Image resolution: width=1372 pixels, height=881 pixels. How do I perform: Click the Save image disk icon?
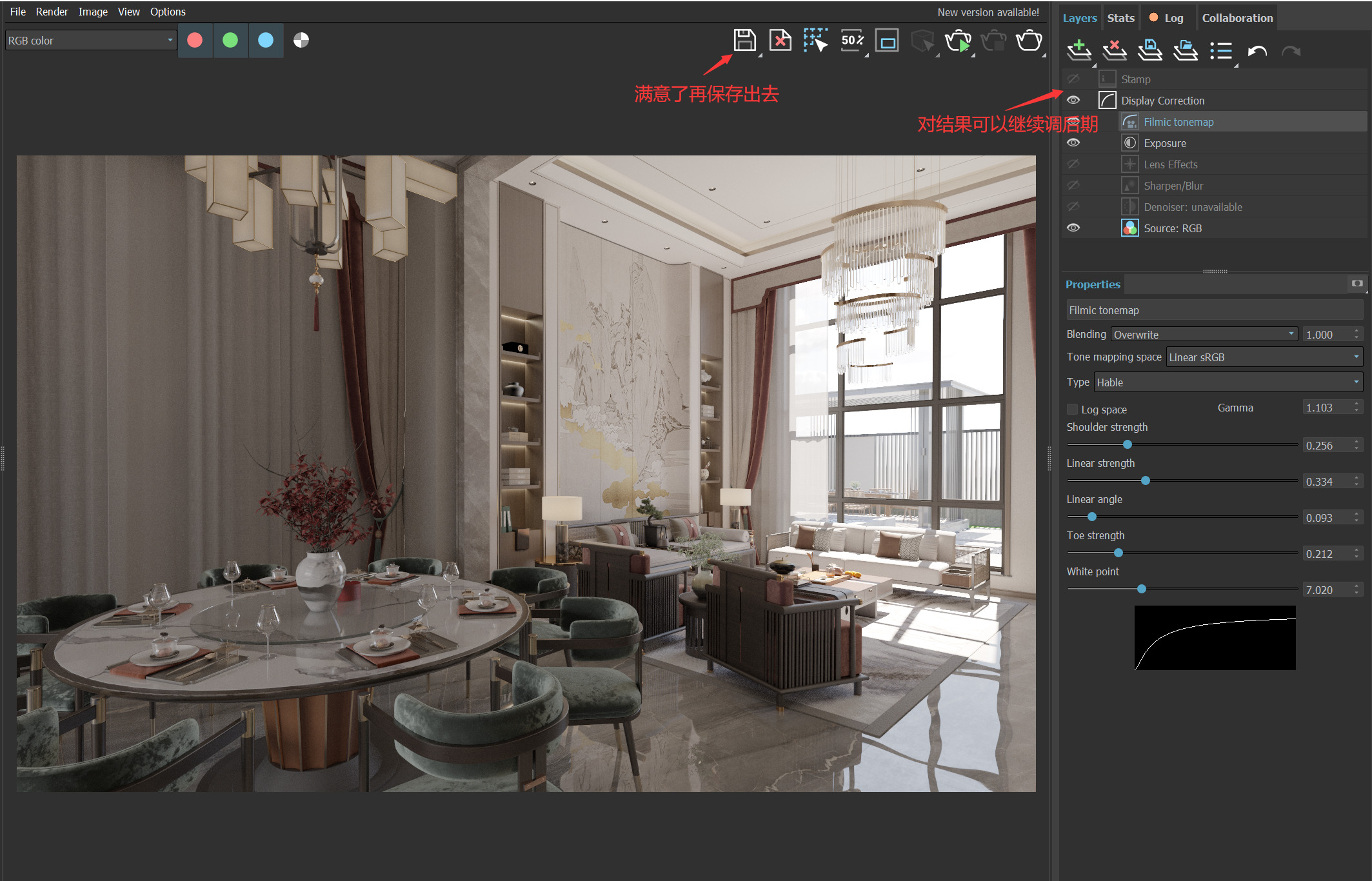pos(744,41)
